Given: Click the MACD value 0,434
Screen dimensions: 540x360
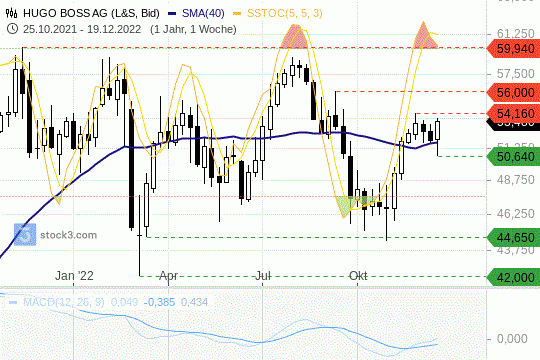Looking at the screenshot, I should tap(194, 302).
